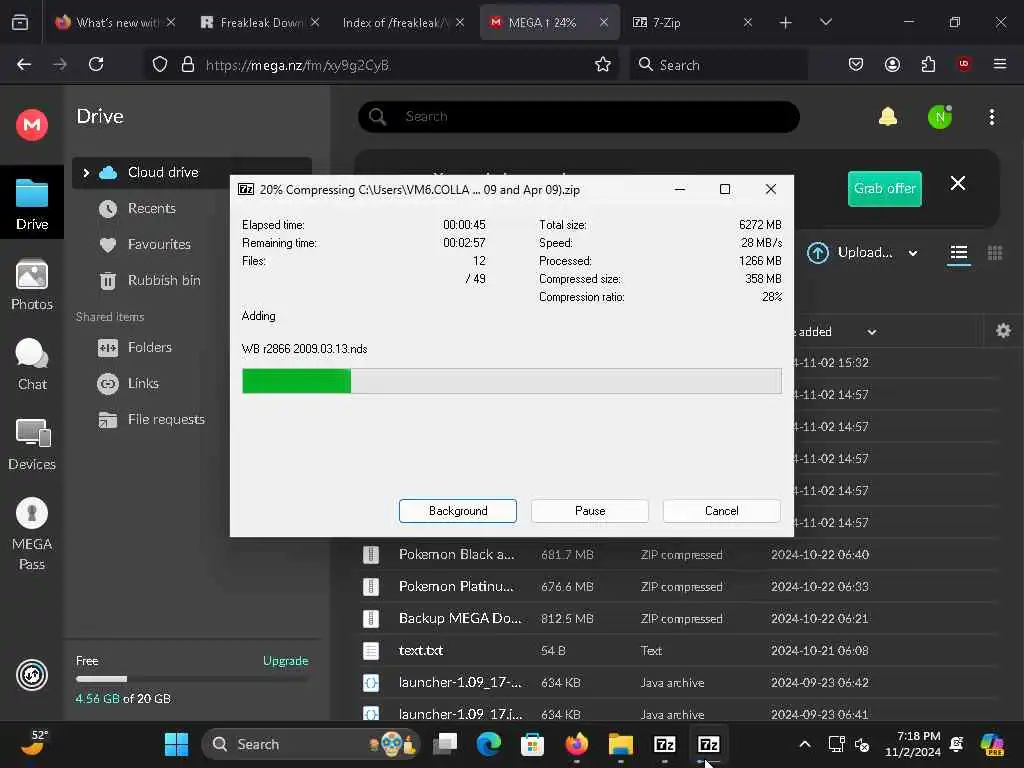Open MEGA Chat
1024x768 pixels.
point(32,364)
